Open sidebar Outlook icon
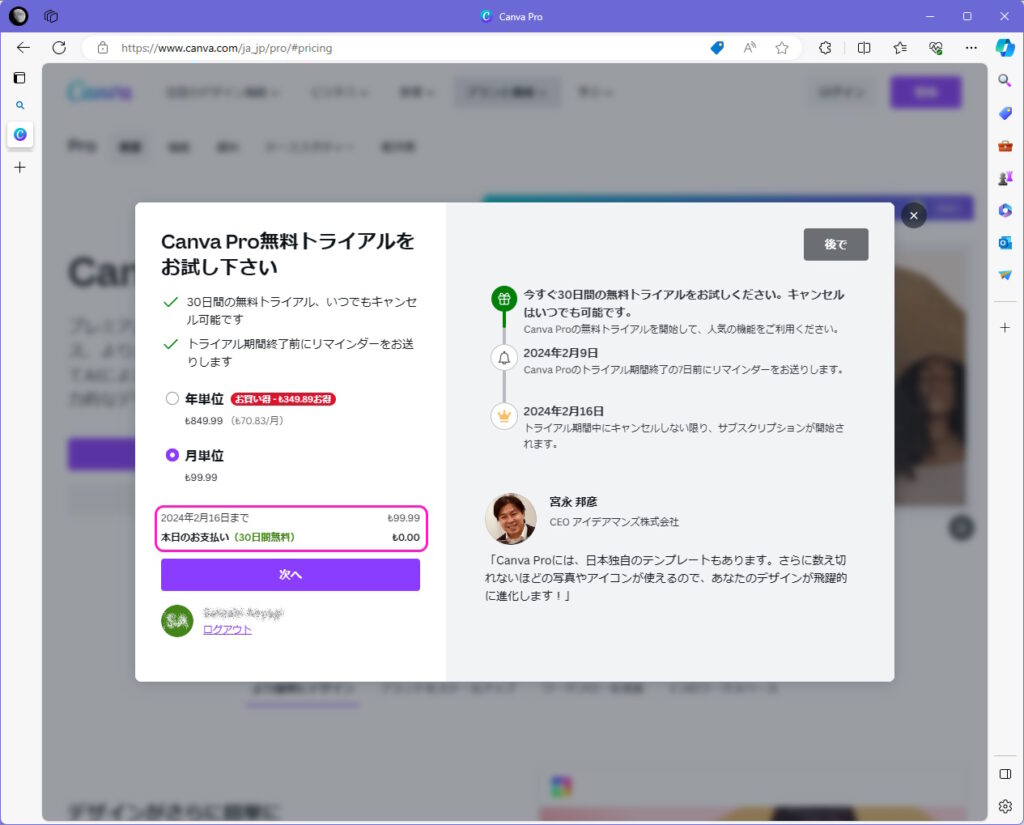The image size is (1024, 825). [1005, 242]
